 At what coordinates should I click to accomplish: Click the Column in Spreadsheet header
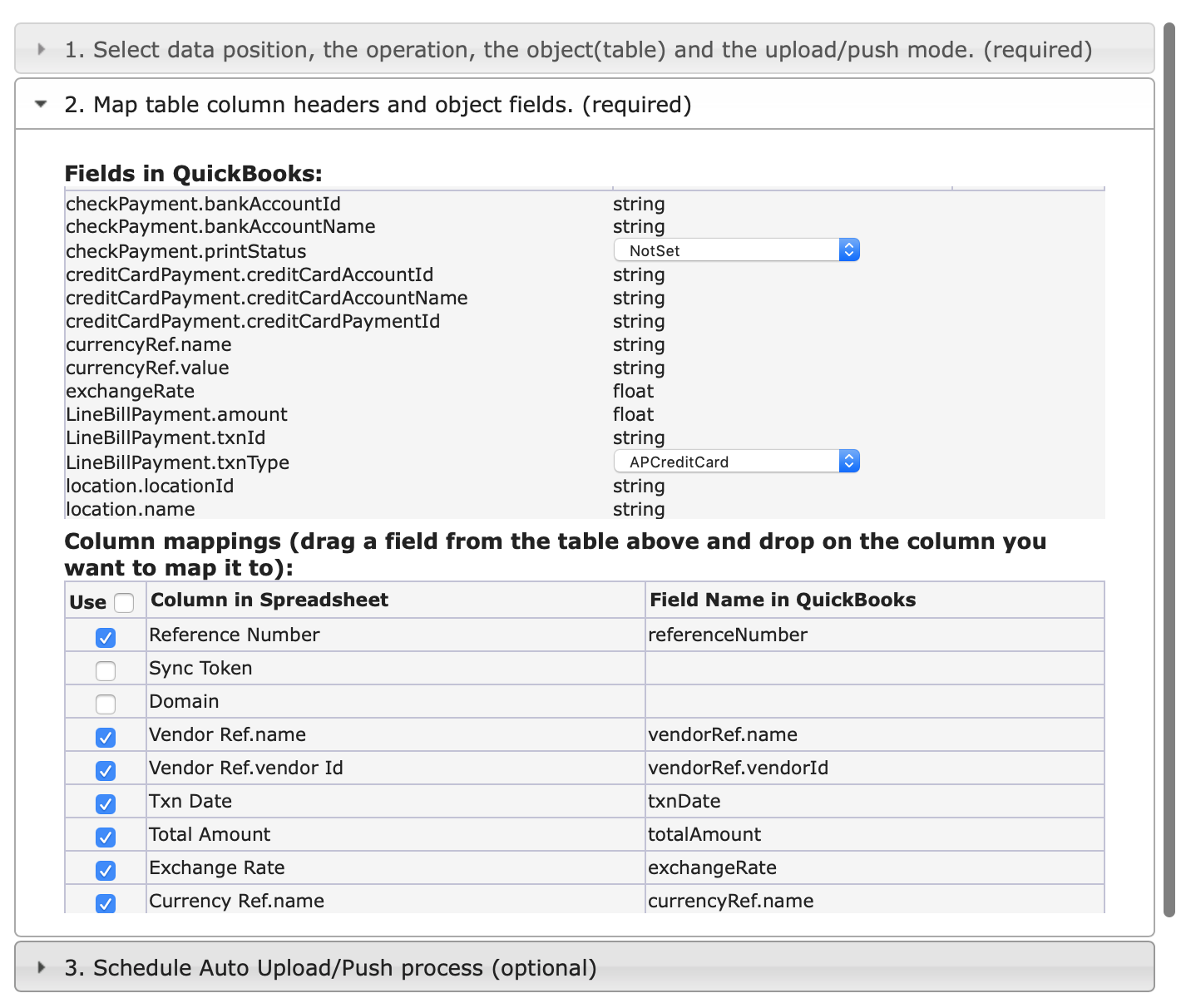point(396,600)
